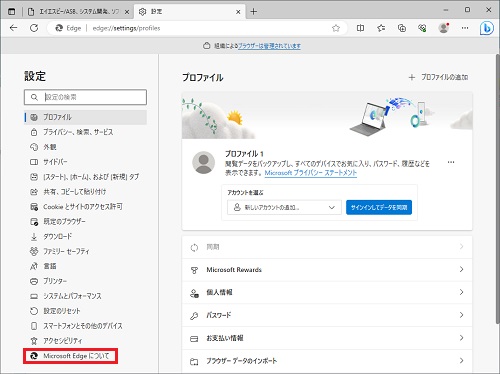Open a new tab with plus button
Screen dimensions: 500x374
pyautogui.click(x=254, y=12)
